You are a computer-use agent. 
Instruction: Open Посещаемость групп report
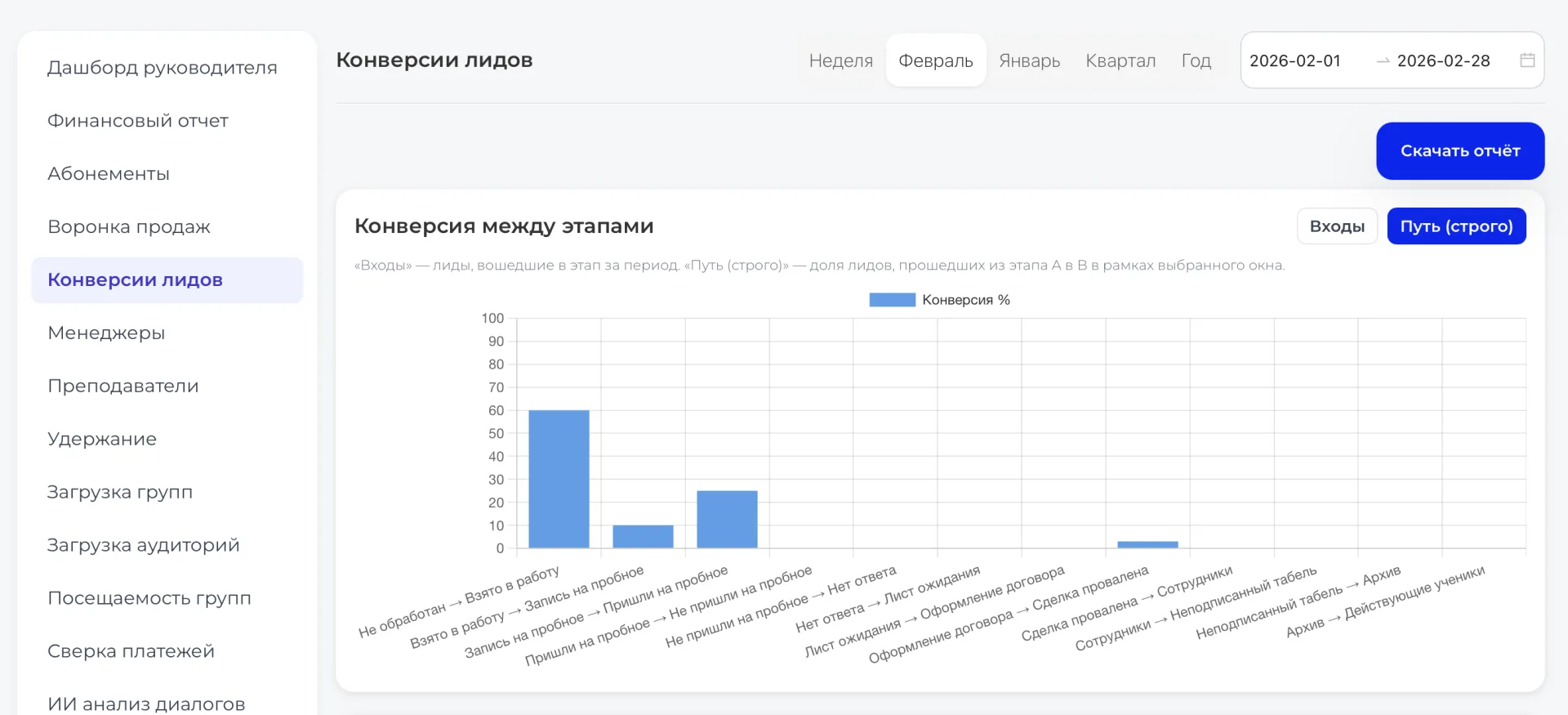point(149,599)
